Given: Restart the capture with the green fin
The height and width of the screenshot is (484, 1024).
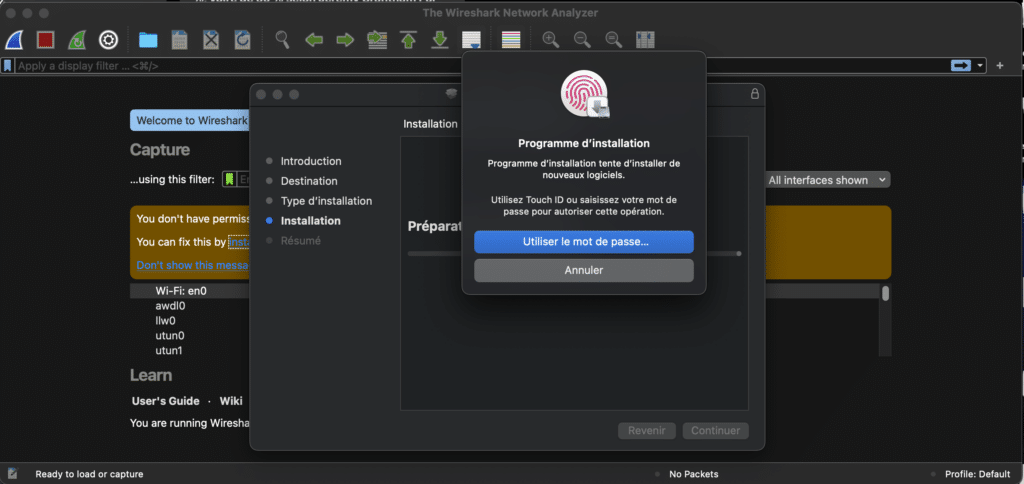Looking at the screenshot, I should (x=77, y=40).
